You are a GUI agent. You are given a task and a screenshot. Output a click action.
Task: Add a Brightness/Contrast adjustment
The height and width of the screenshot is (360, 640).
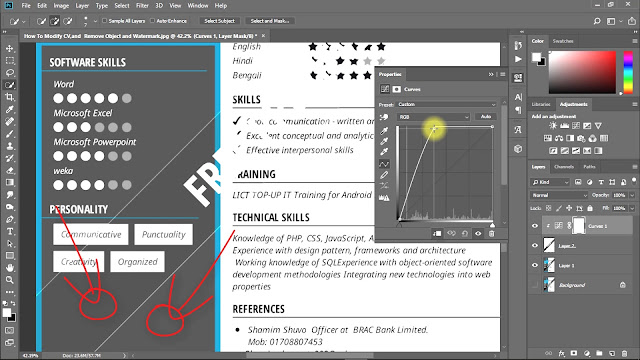click(553, 126)
